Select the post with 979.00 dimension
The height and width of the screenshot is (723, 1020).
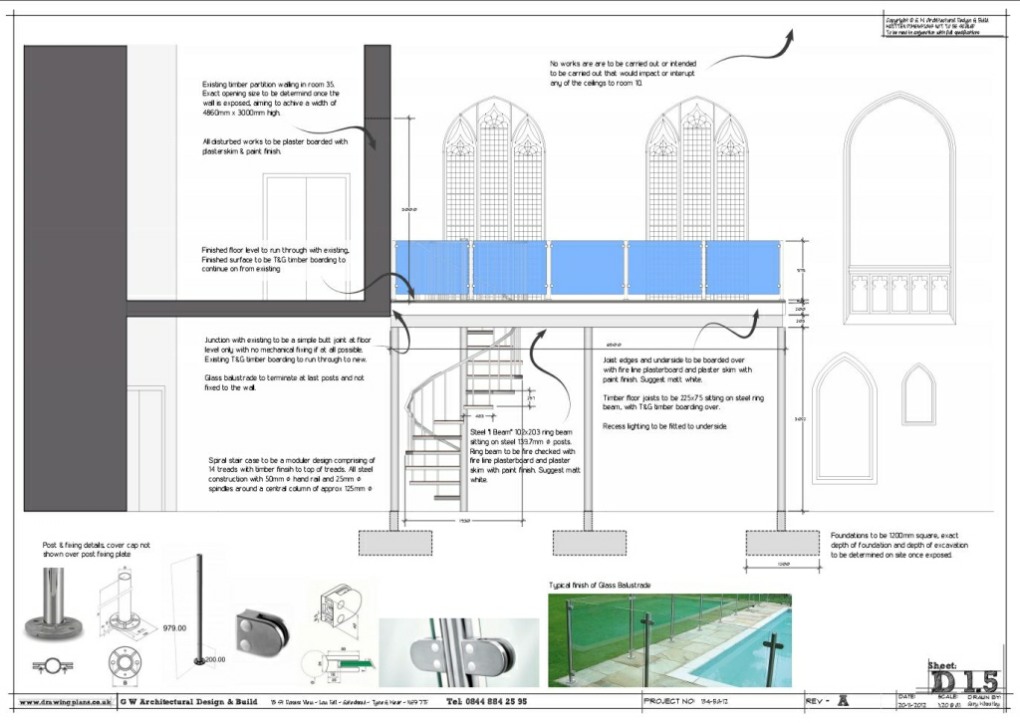coord(200,610)
